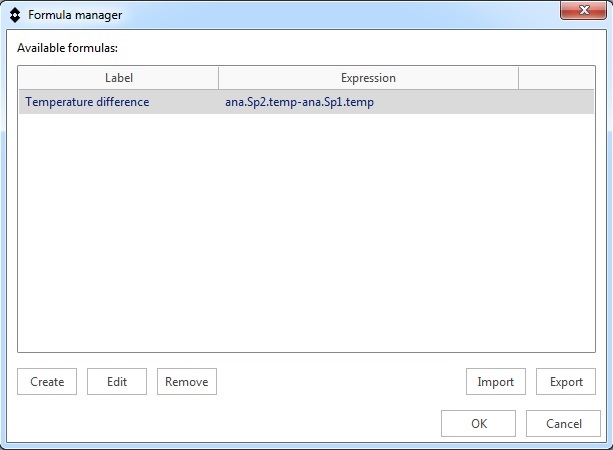Select the Temperature difference formula row
613x450 pixels.
tap(87, 102)
